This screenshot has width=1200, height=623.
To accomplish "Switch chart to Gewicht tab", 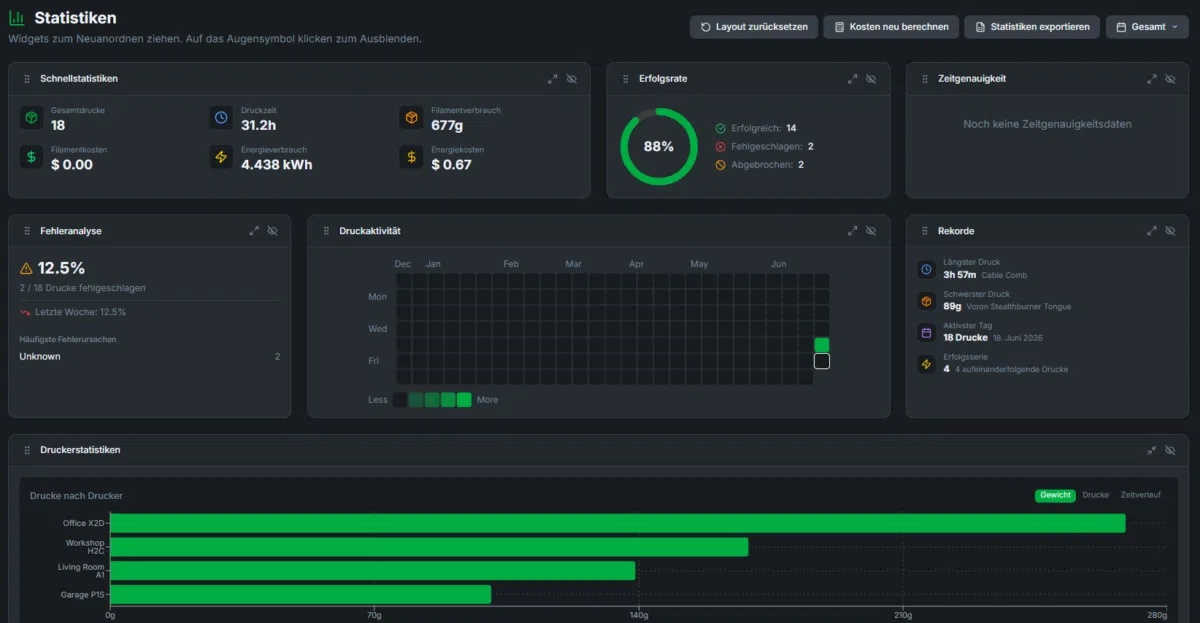I will [1055, 495].
